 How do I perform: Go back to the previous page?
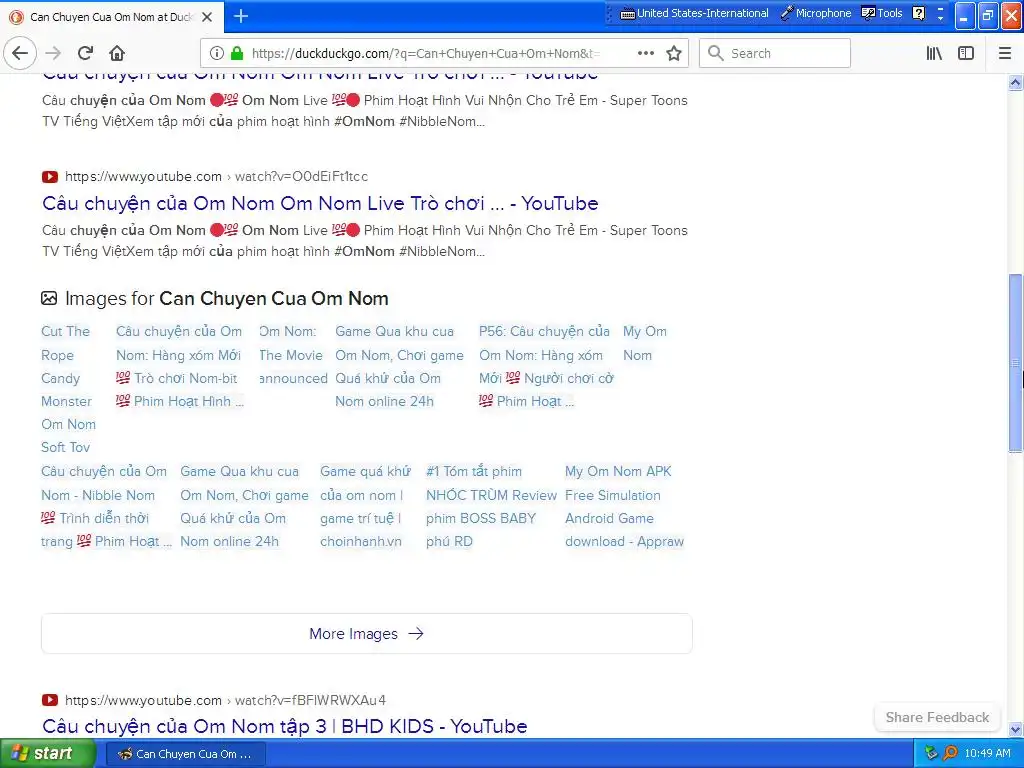click(20, 53)
